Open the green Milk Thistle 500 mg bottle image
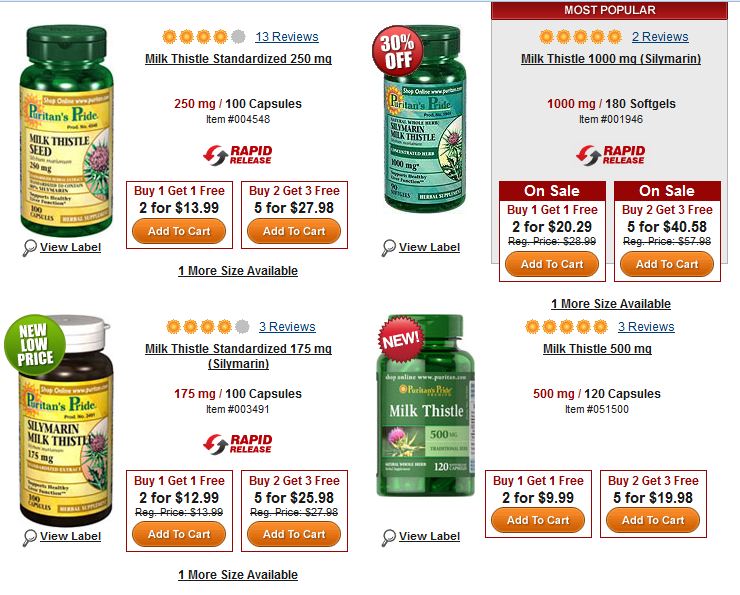The image size is (740, 595). pos(425,405)
